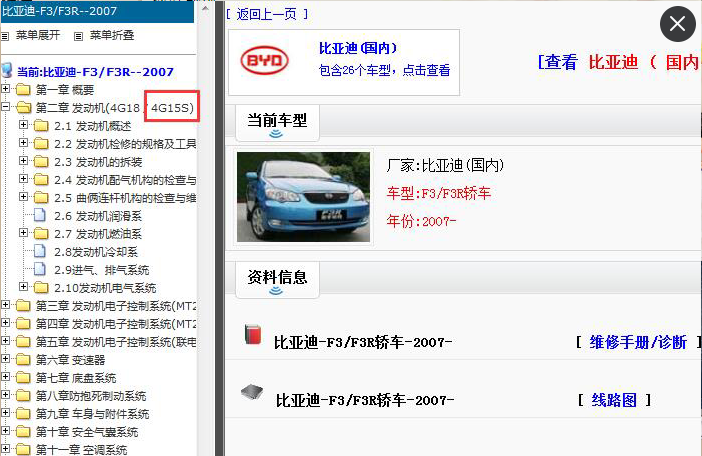Open the 线路图 link

(x=614, y=400)
